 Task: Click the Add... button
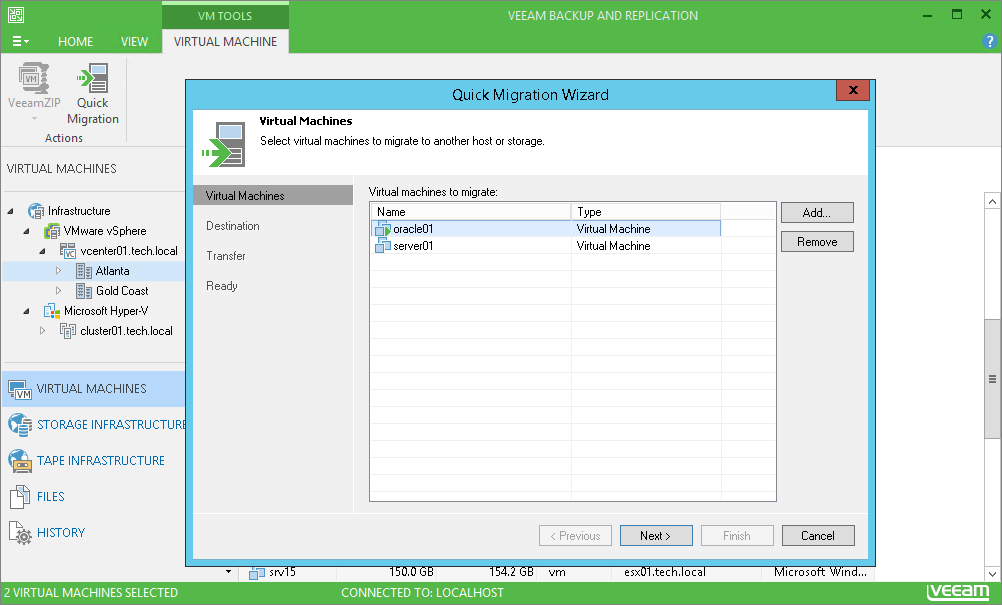pos(817,213)
